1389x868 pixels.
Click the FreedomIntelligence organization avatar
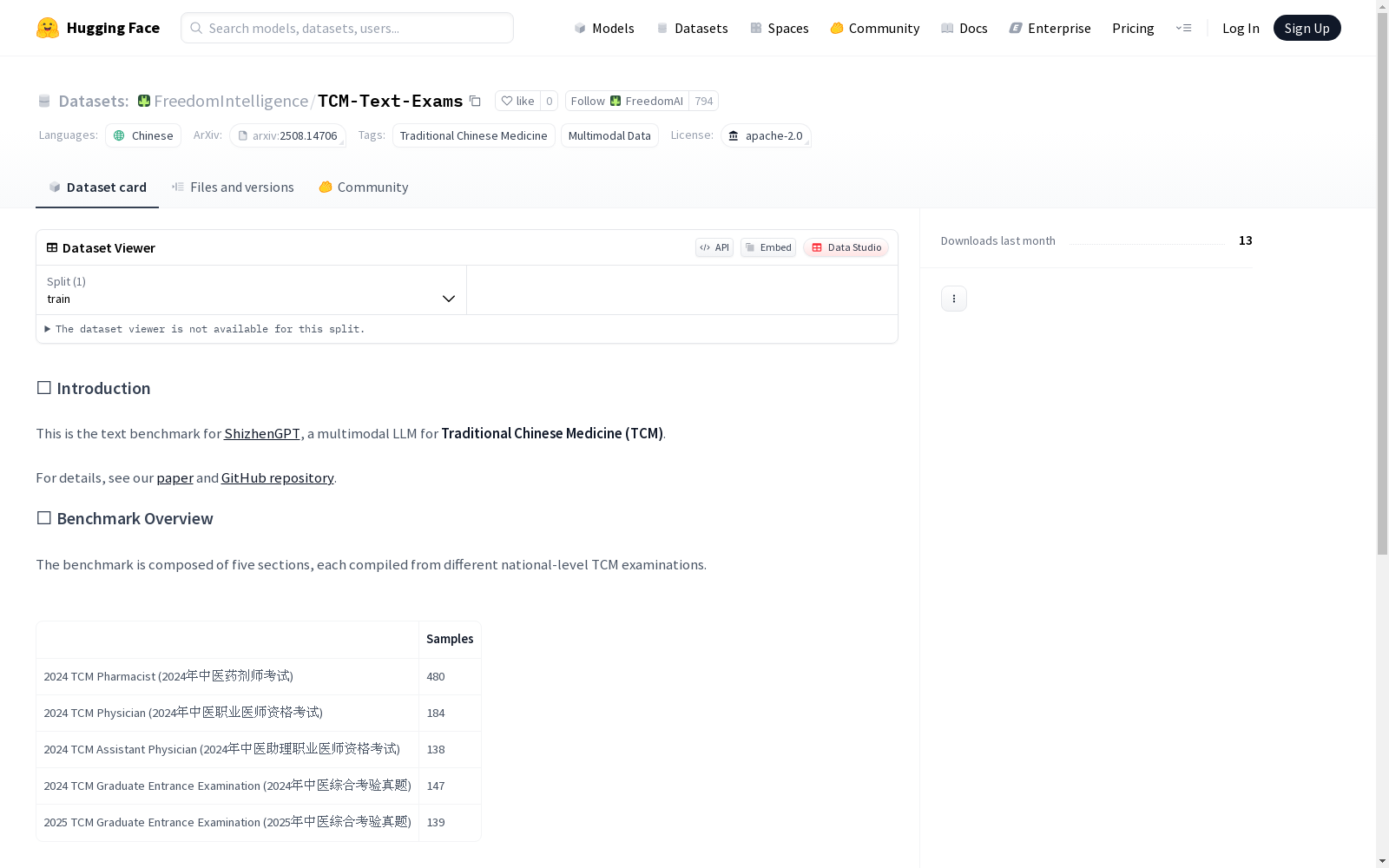coord(144,101)
